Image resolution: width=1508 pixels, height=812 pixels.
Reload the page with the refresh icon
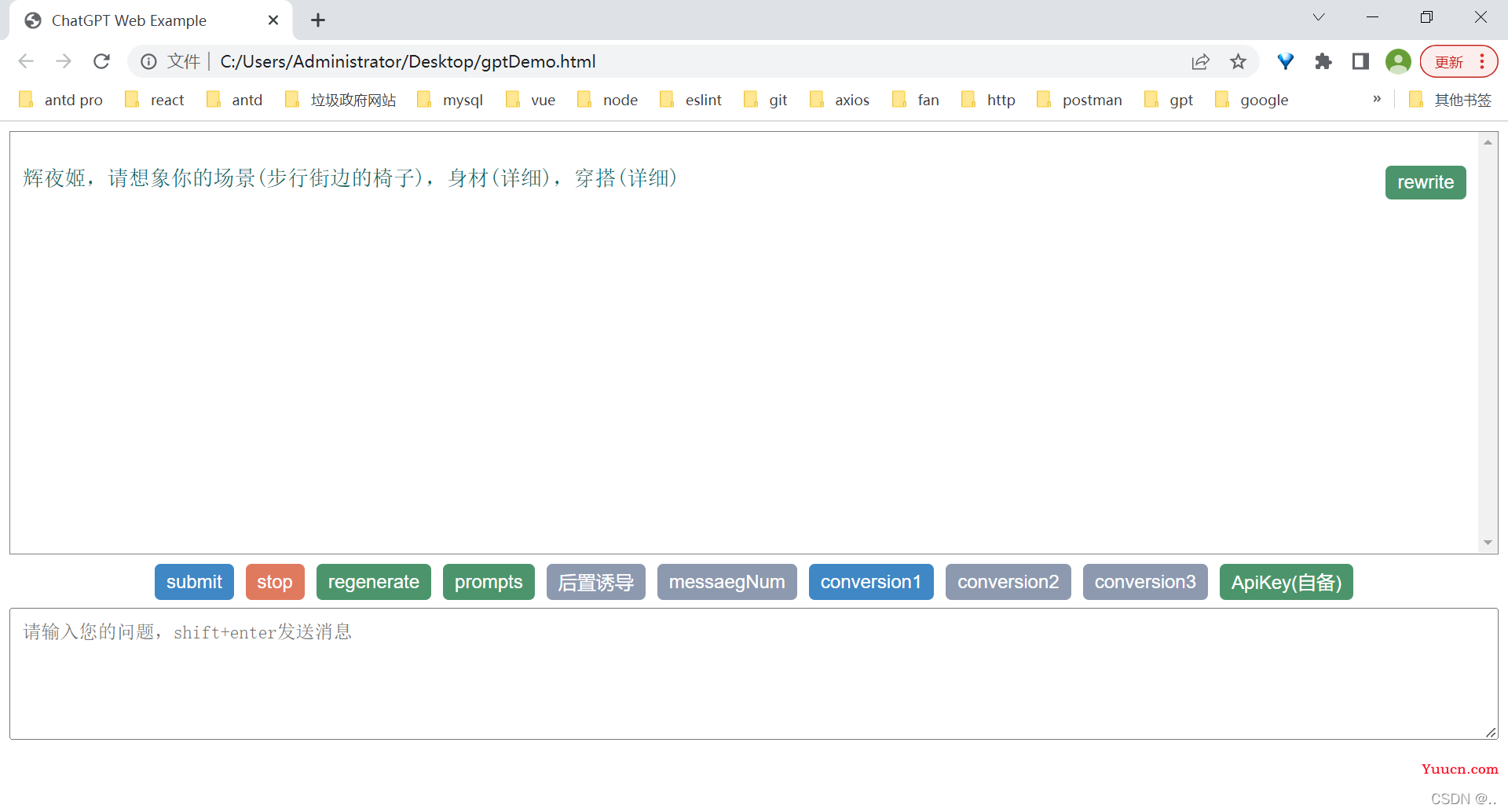pos(101,61)
